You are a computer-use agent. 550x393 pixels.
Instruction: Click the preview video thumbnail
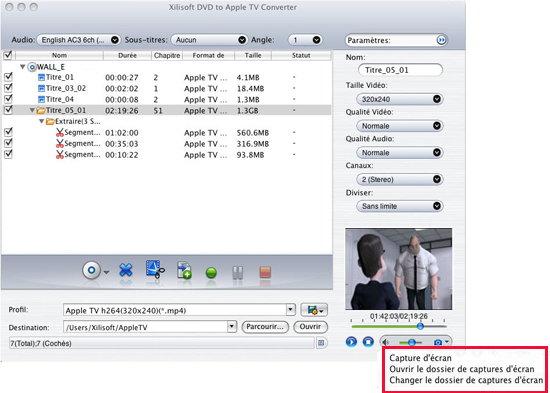click(x=398, y=269)
